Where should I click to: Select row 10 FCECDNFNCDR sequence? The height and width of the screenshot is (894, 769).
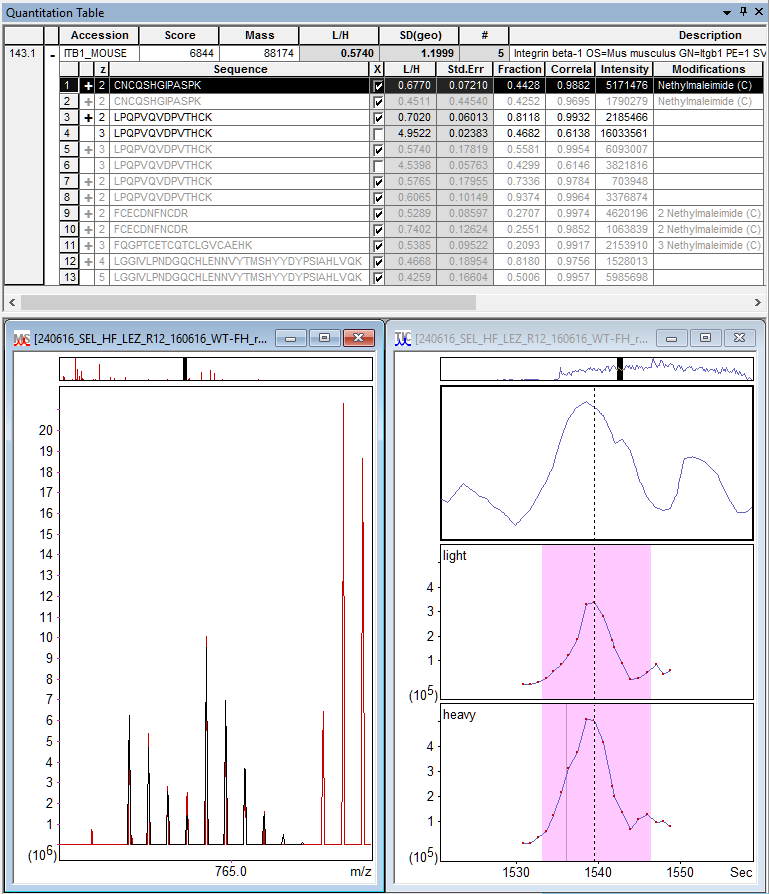[239, 229]
